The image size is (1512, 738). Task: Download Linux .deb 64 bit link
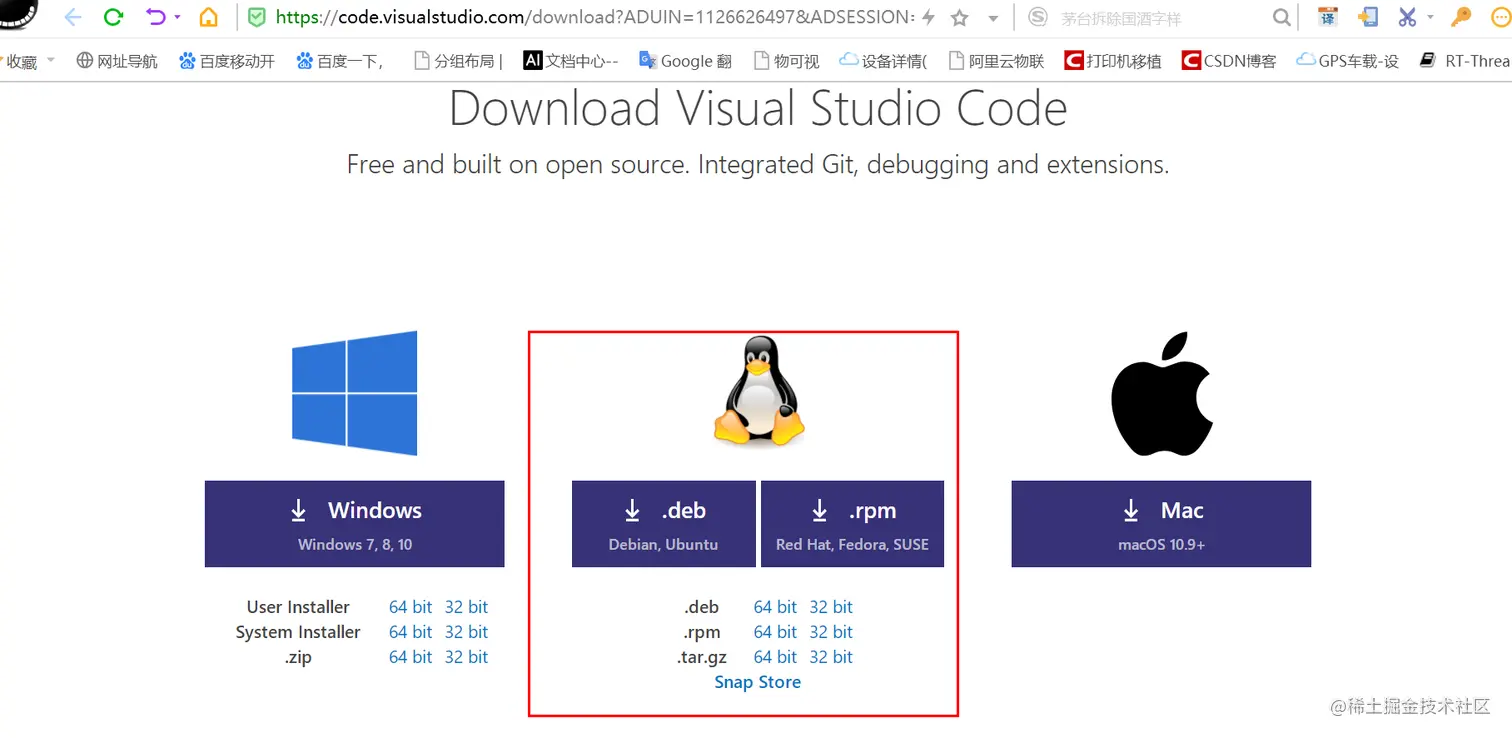pos(775,607)
